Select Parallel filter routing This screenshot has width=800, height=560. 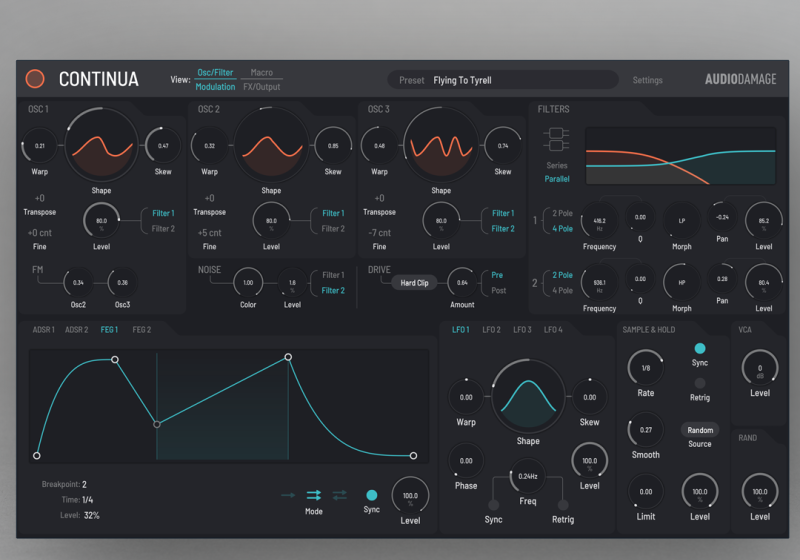(x=557, y=179)
